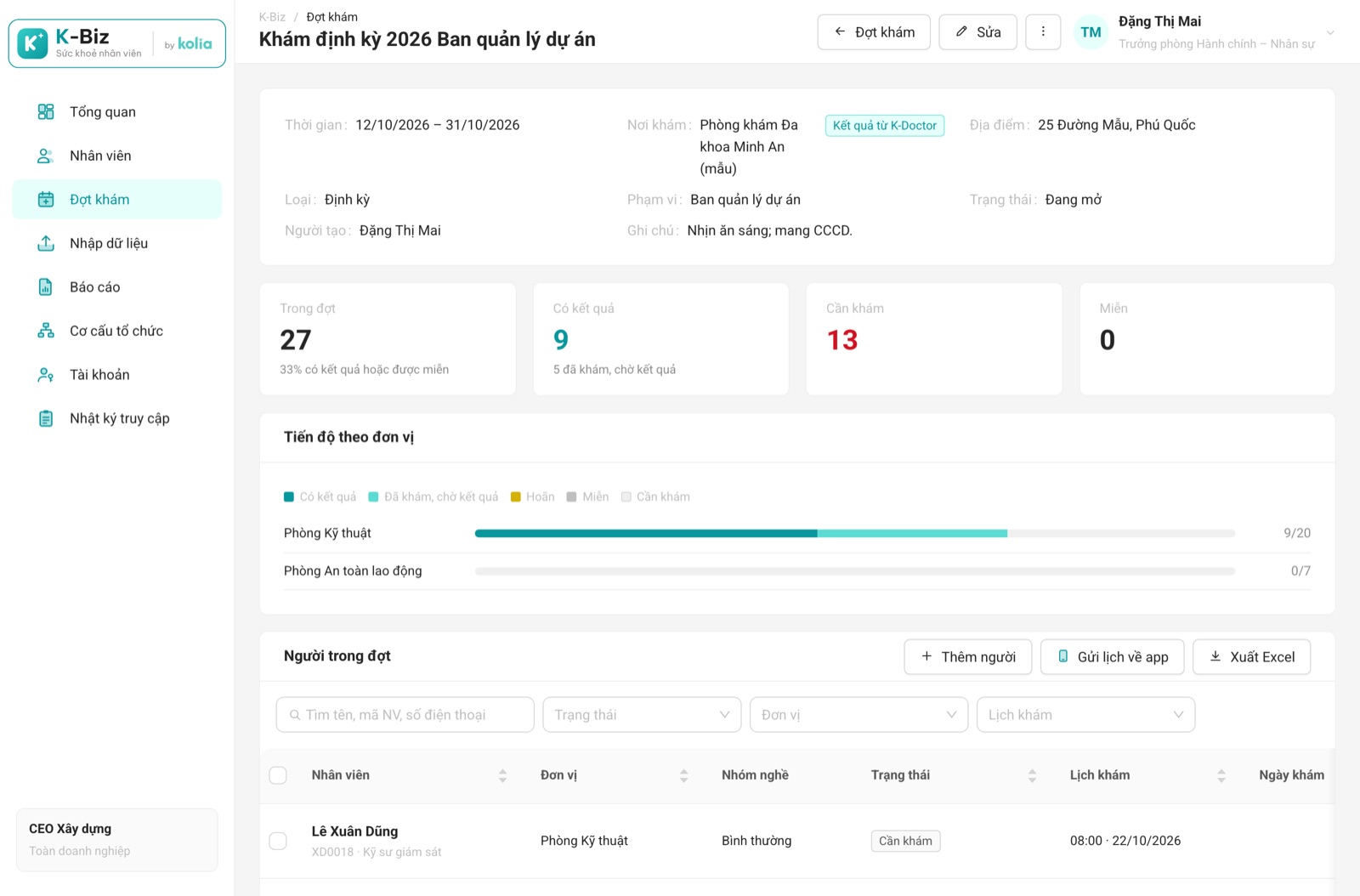Click the CEO Xây dựng company card
Image resolution: width=1360 pixels, height=896 pixels.
point(117,840)
